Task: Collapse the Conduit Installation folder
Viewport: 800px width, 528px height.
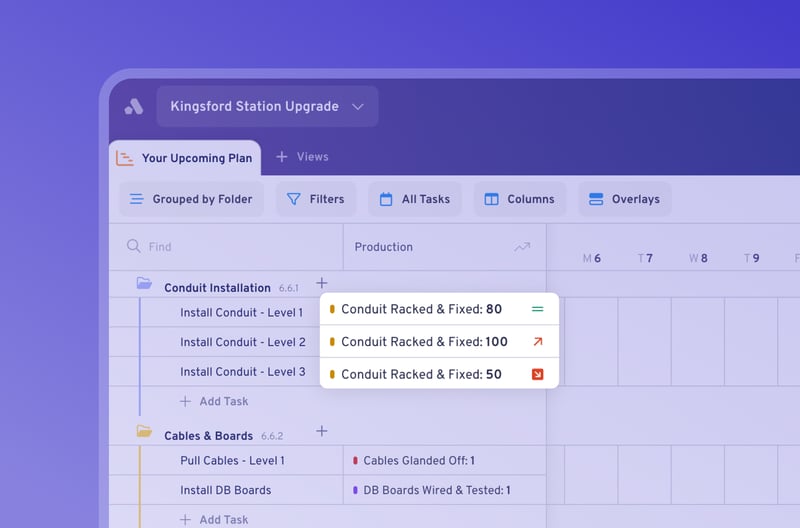Action: [x=144, y=283]
